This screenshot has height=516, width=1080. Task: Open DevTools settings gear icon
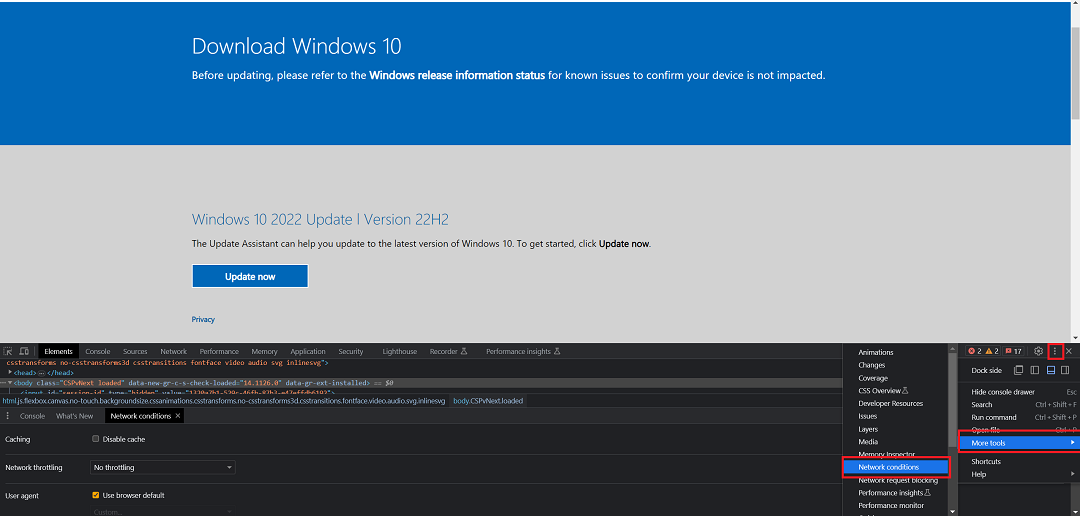click(1039, 351)
